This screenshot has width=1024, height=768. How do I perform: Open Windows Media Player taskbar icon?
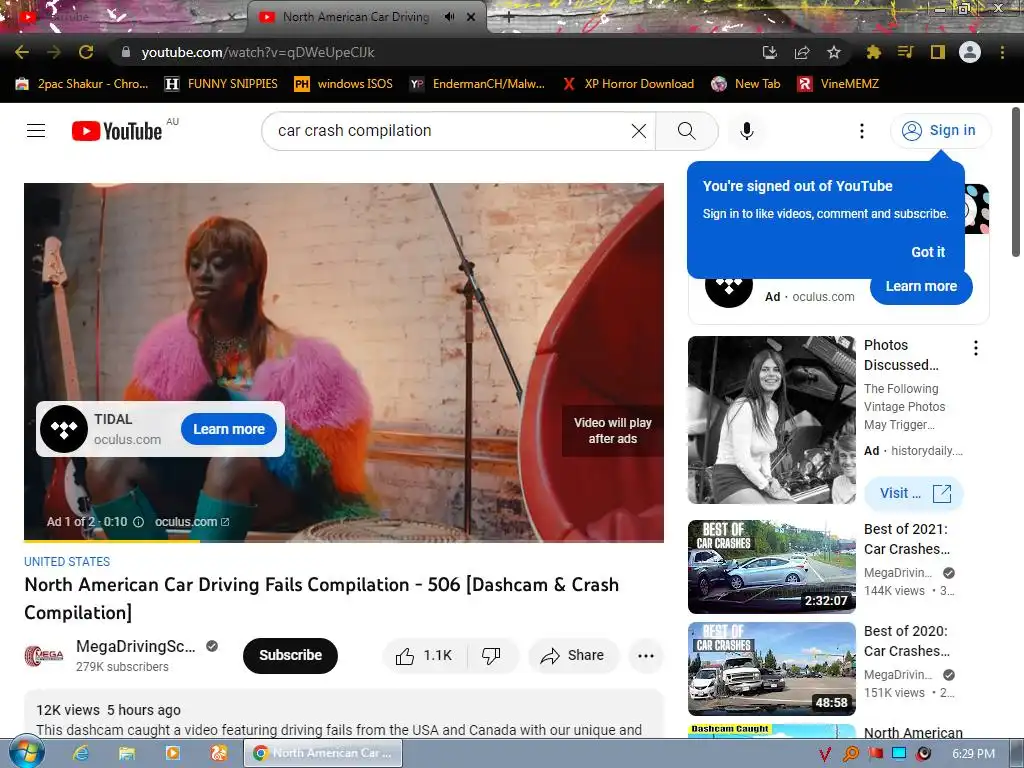tap(172, 753)
